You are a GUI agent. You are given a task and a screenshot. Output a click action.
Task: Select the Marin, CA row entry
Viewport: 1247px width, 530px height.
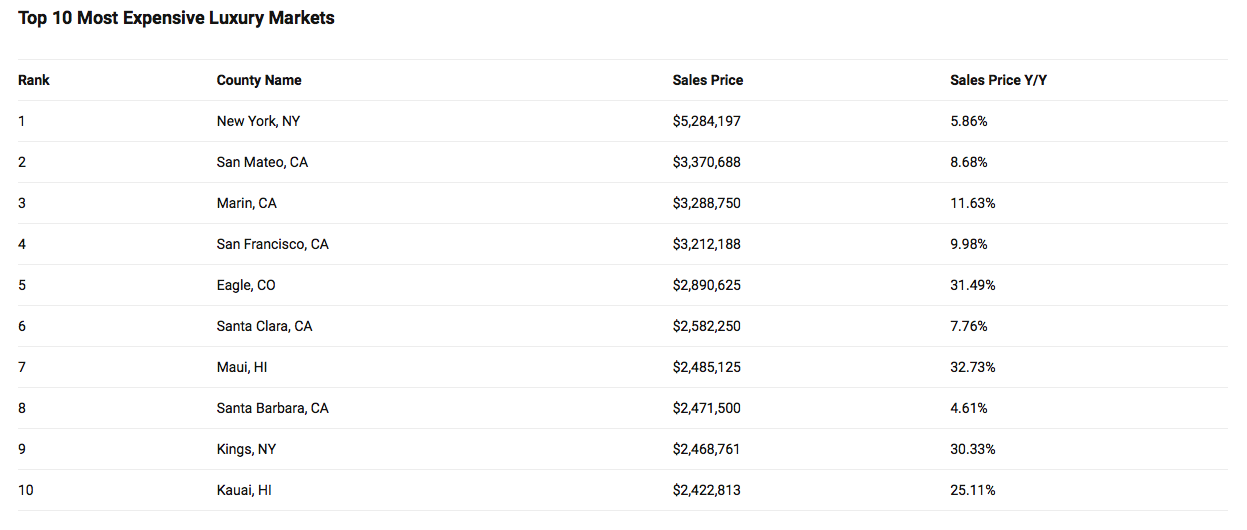coord(247,203)
